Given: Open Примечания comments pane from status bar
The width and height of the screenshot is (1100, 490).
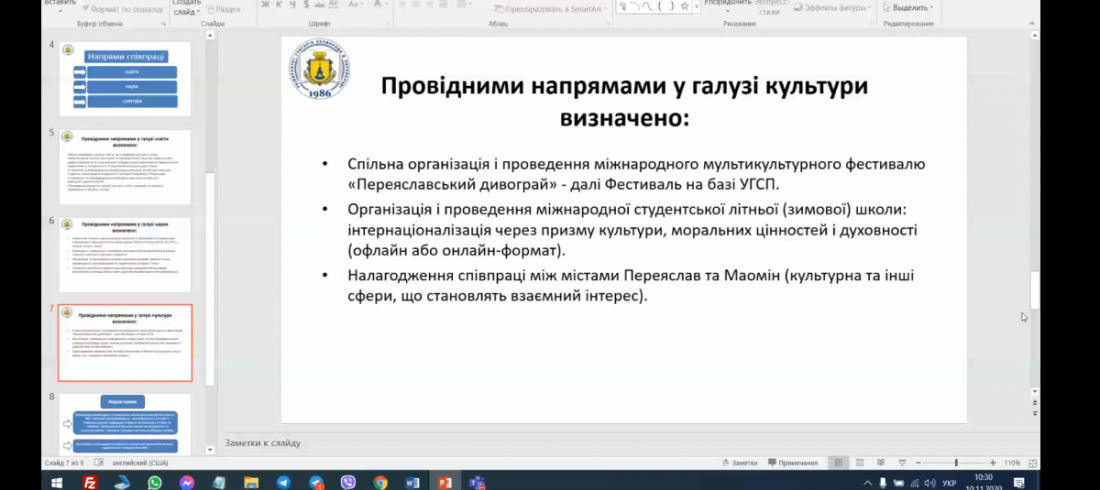Looking at the screenshot, I should (x=793, y=463).
